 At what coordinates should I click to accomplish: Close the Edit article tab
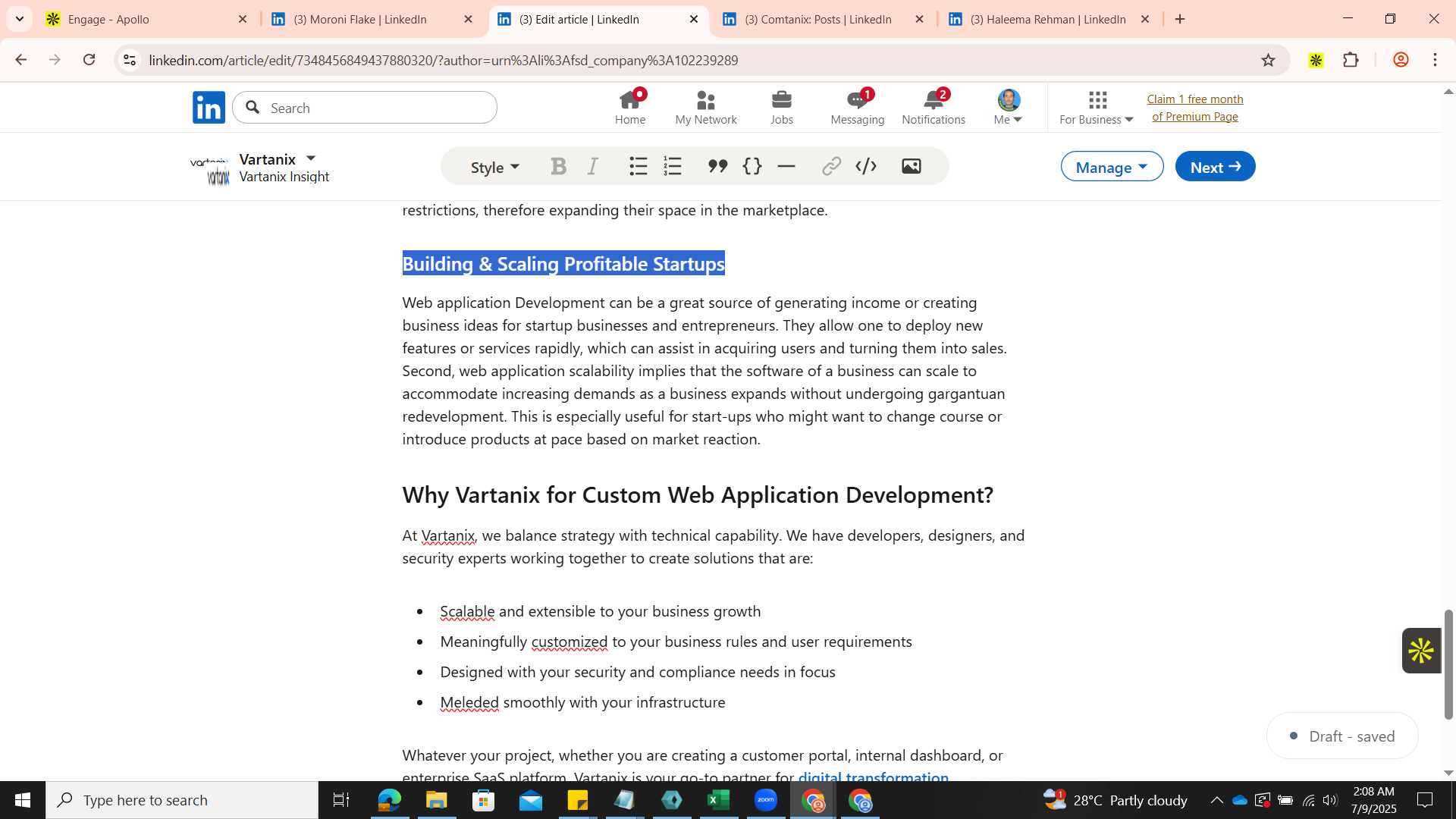[x=694, y=19]
